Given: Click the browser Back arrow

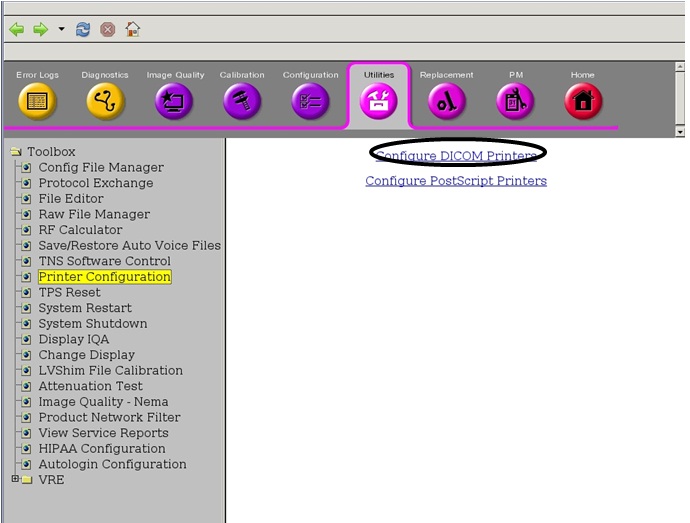Looking at the screenshot, I should 17,29.
